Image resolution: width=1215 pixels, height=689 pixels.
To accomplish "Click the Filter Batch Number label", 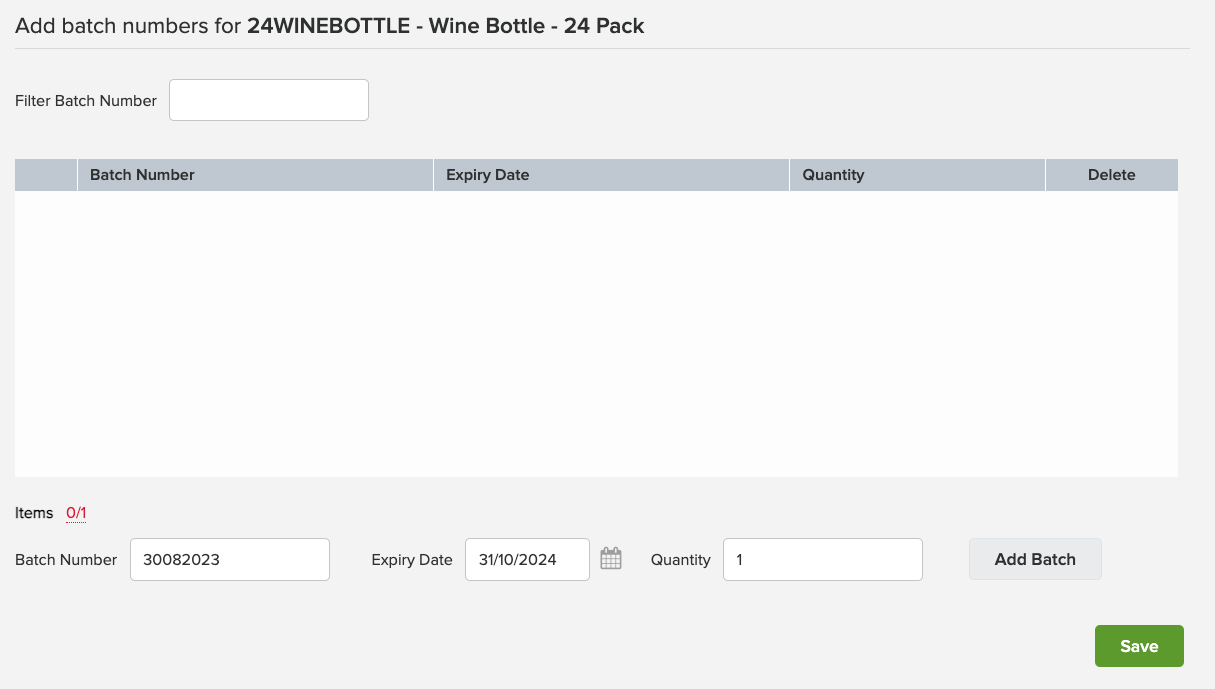I will point(85,100).
